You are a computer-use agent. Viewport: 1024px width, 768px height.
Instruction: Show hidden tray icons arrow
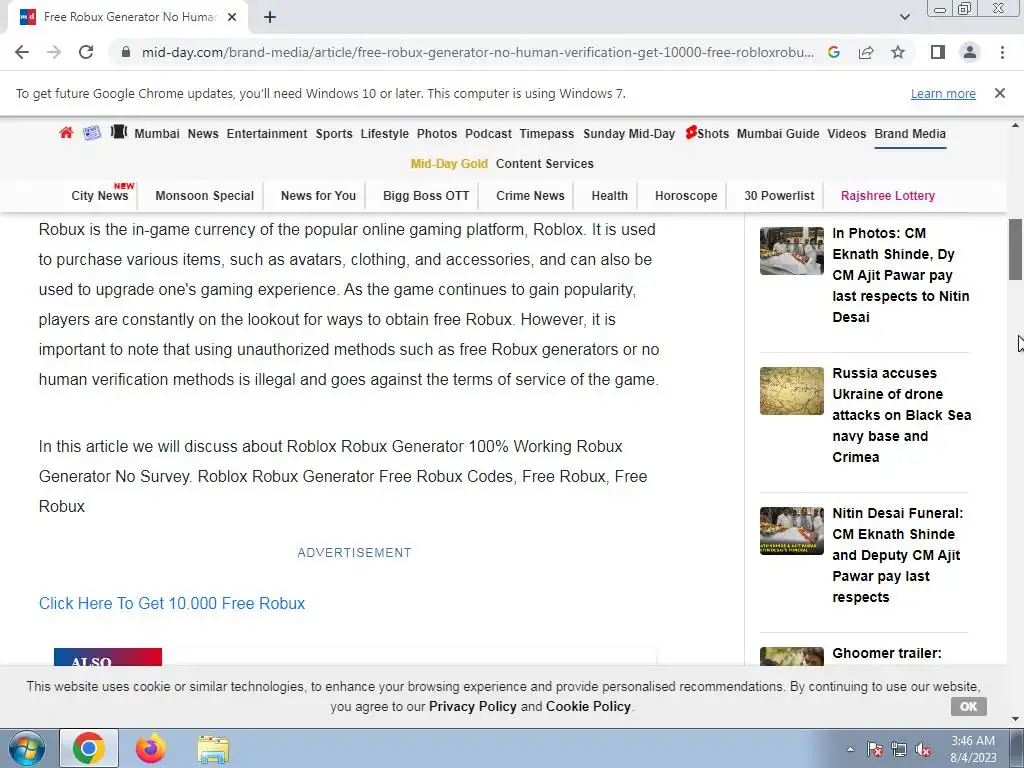pyautogui.click(x=850, y=749)
